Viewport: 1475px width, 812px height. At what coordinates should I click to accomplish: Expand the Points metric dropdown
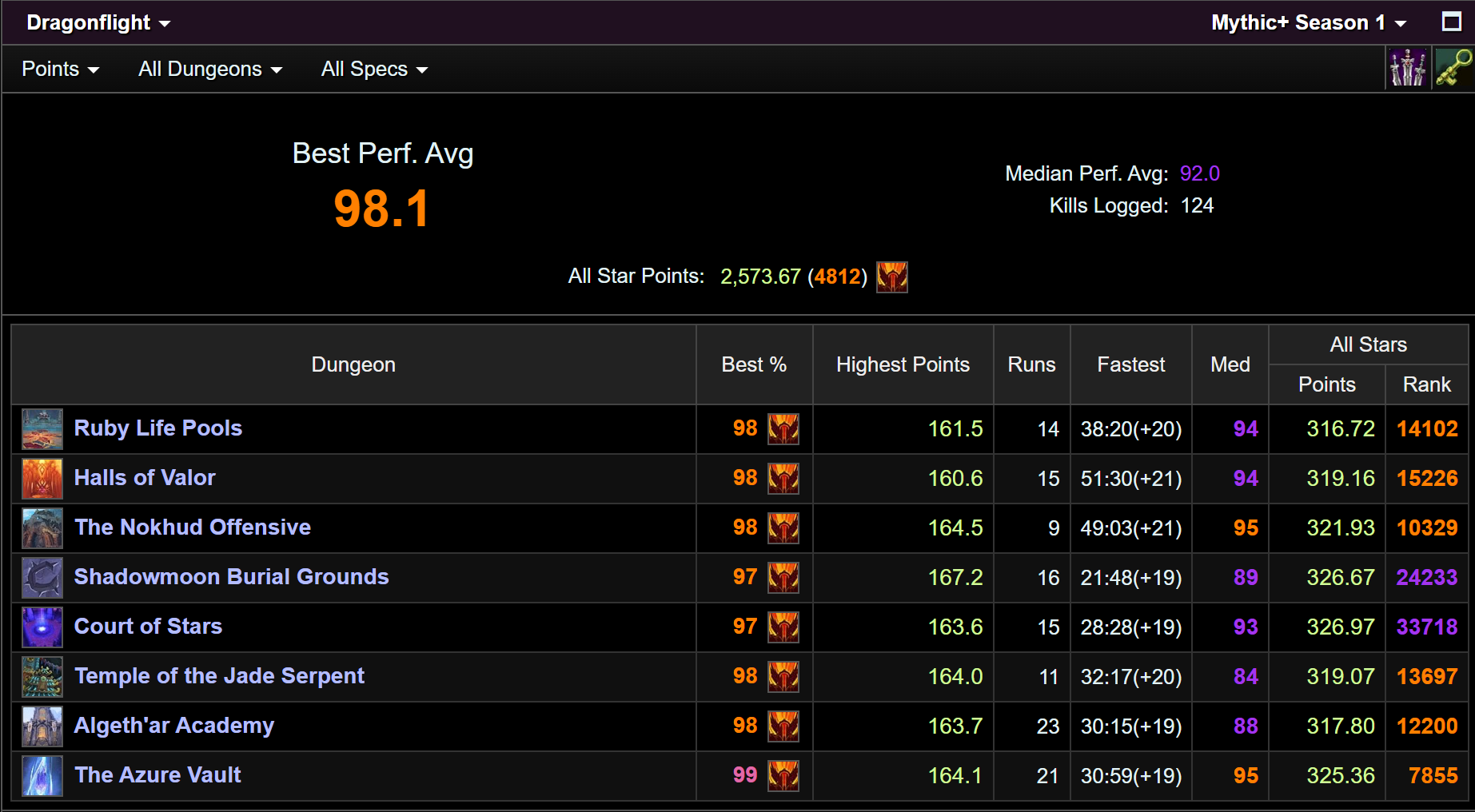pos(61,70)
